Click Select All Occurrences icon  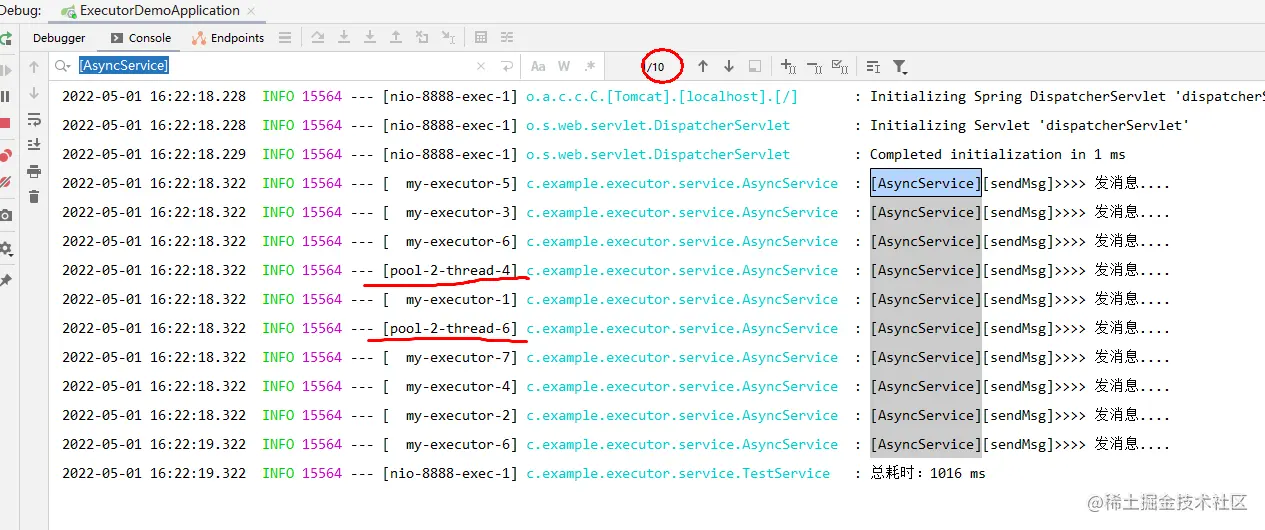[840, 66]
